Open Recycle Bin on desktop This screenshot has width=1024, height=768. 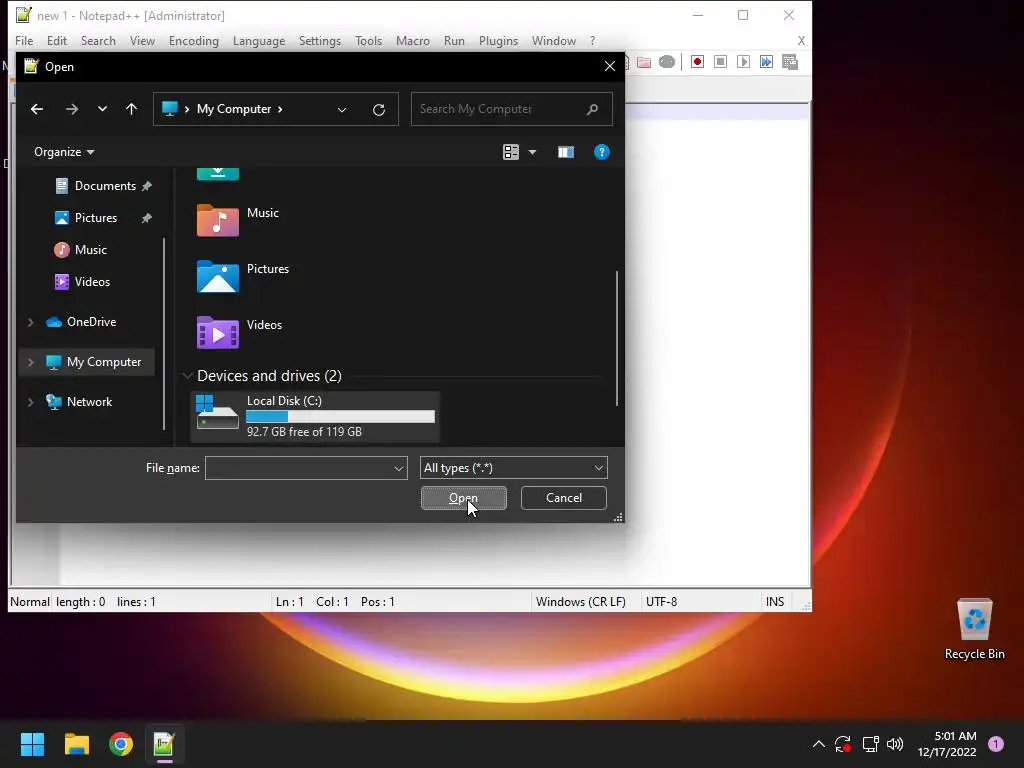[974, 629]
